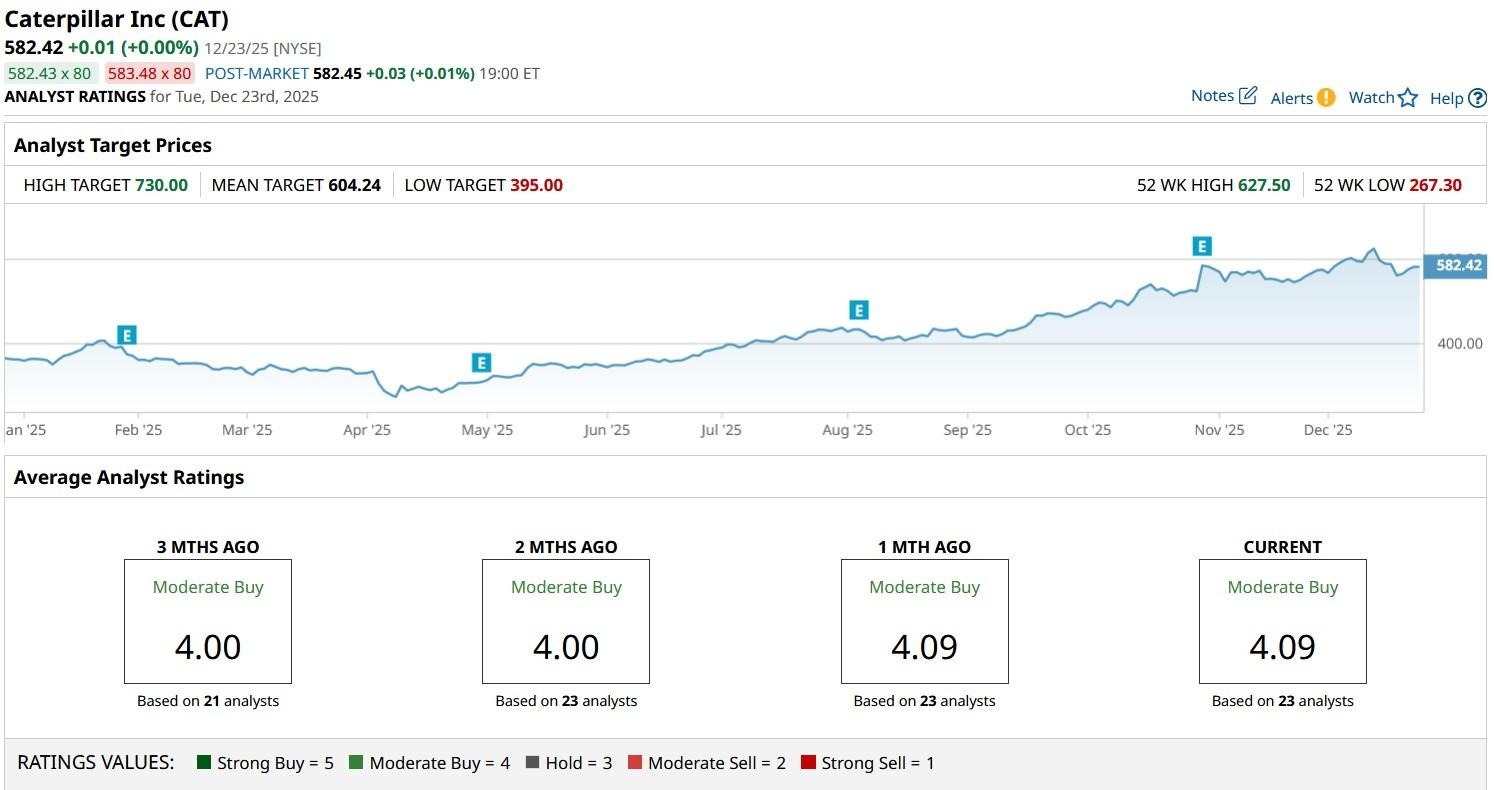Select the 1 MTH AGO rating box

(924, 621)
